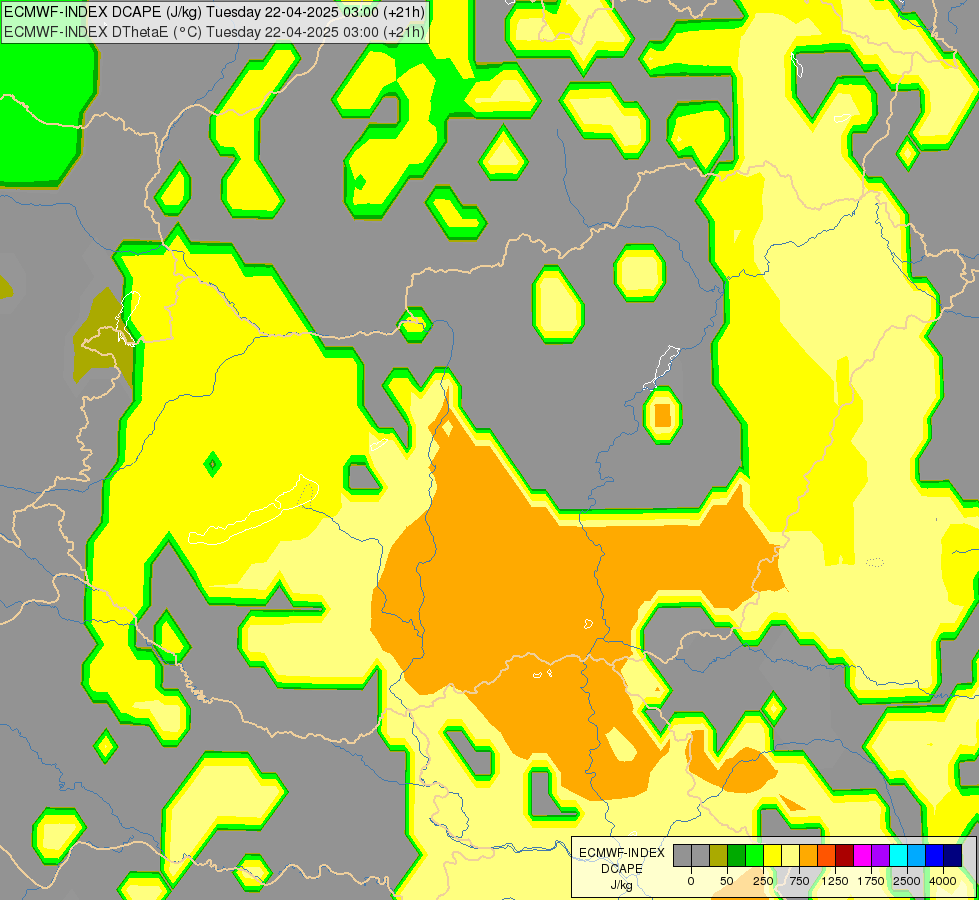
Task: Click the magenta legend swatch
Action: [862, 856]
